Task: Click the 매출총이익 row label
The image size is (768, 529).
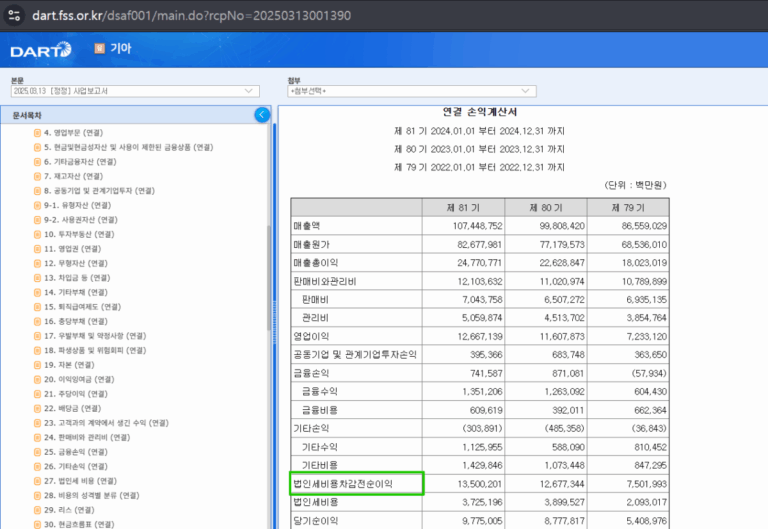Action: coord(316,263)
